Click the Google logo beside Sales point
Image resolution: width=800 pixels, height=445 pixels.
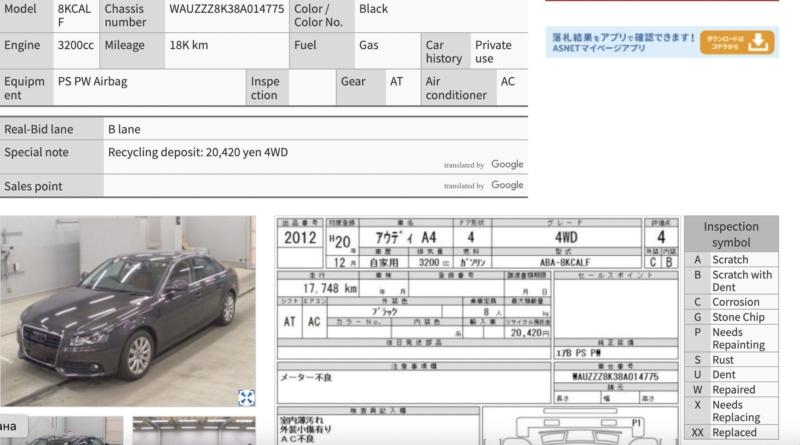[x=507, y=185]
